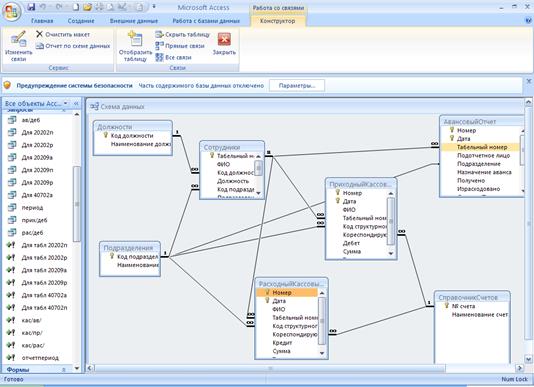This screenshot has width=534, height=387.
Task: Open the Главная ribbon tab
Action: pyautogui.click(x=42, y=21)
